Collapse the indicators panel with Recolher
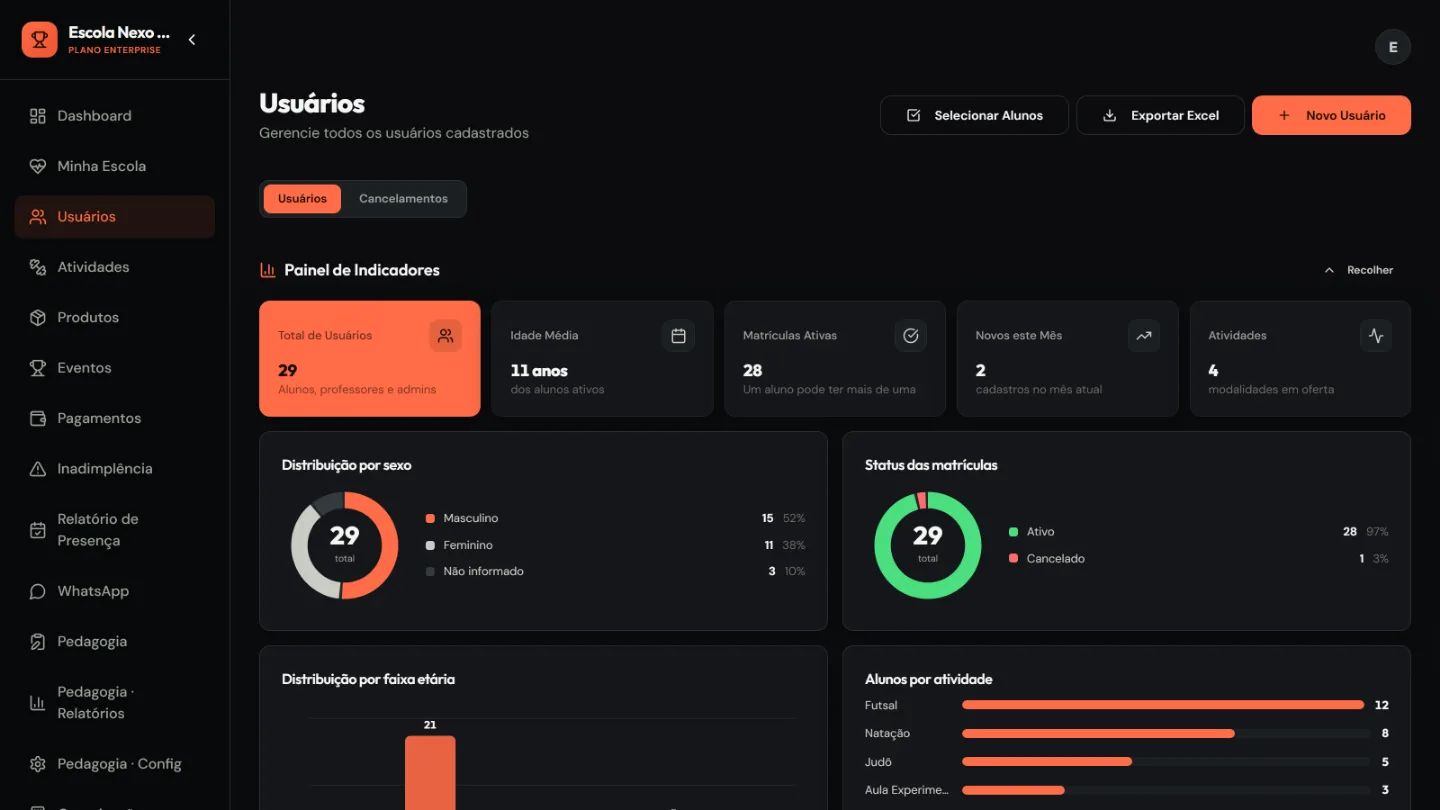This screenshot has width=1440, height=810. pos(1358,270)
